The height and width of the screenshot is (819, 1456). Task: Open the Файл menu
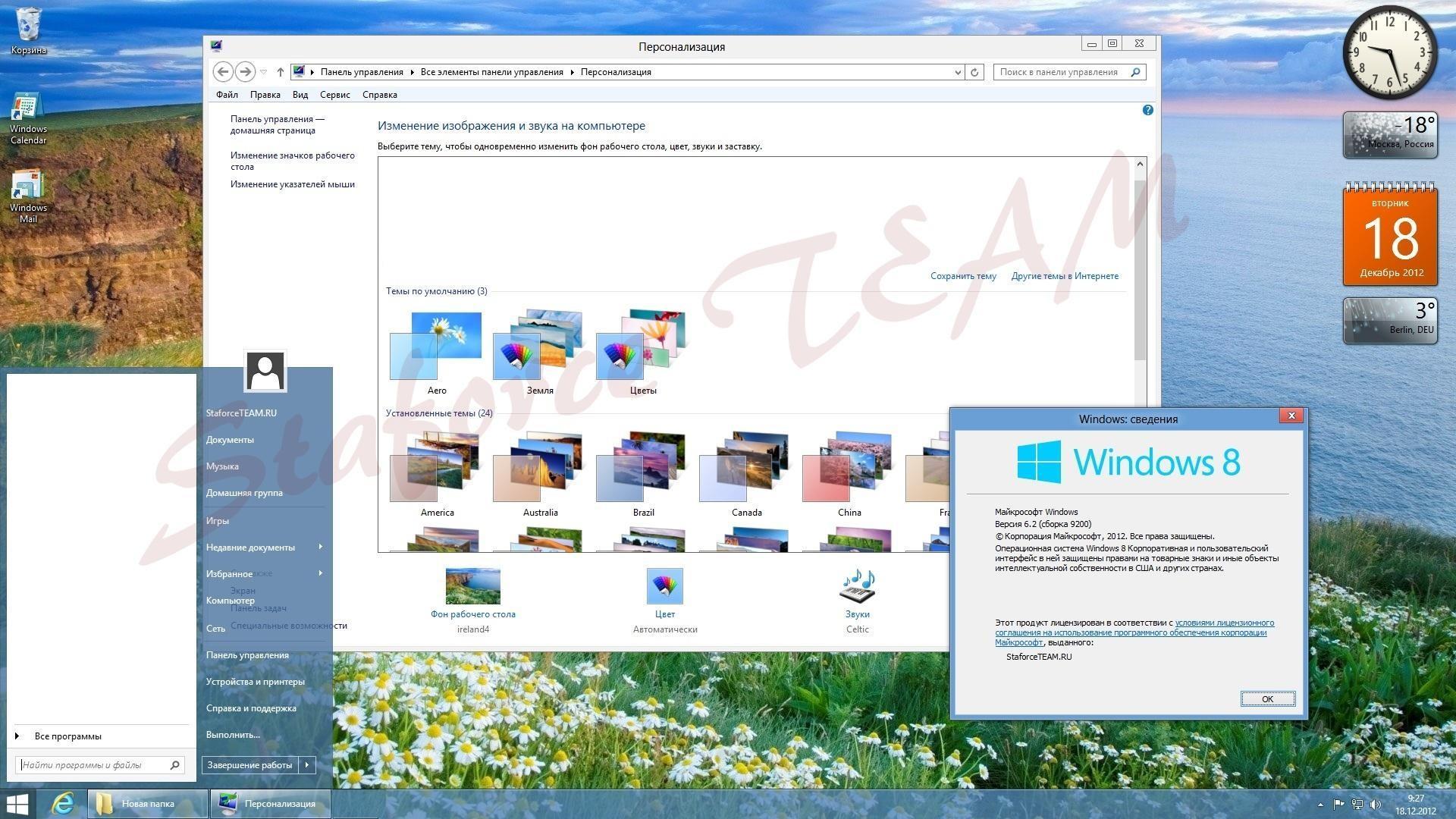[227, 95]
